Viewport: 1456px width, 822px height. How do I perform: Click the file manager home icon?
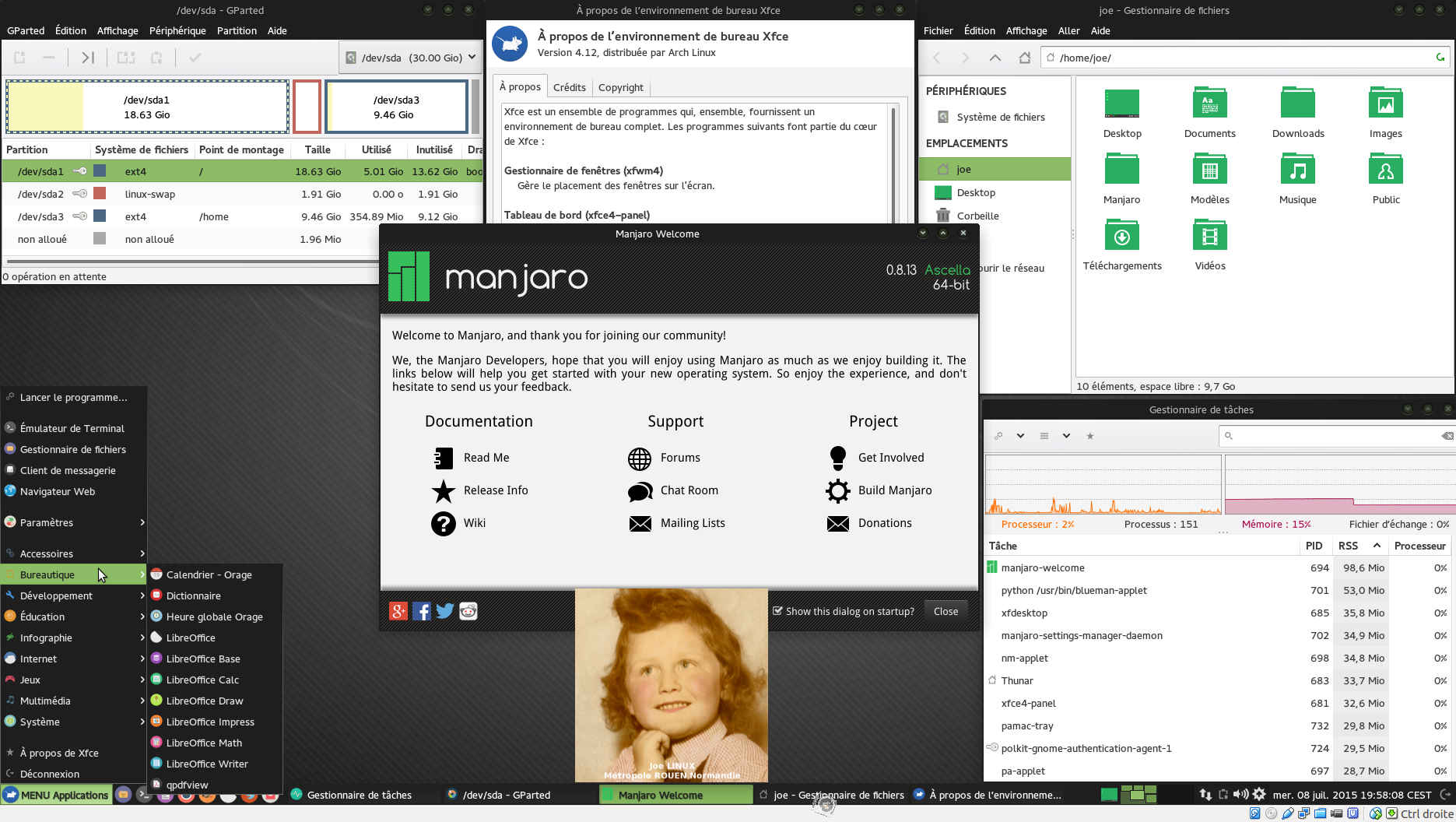1025,58
